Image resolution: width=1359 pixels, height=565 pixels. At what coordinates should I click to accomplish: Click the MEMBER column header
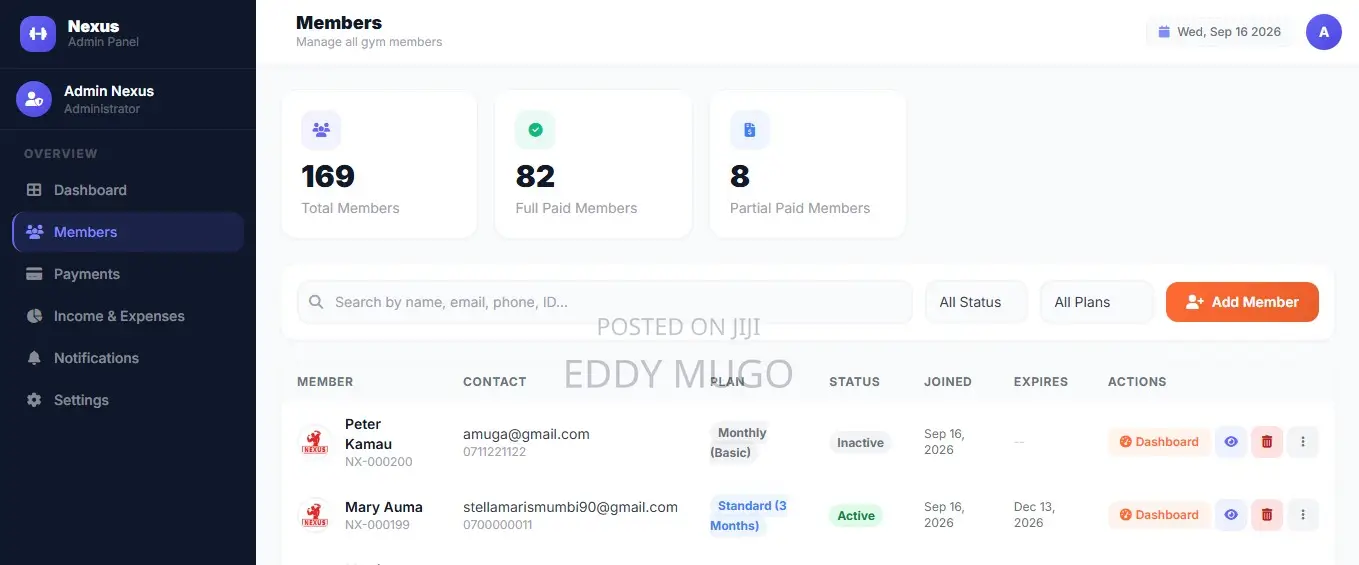click(325, 382)
